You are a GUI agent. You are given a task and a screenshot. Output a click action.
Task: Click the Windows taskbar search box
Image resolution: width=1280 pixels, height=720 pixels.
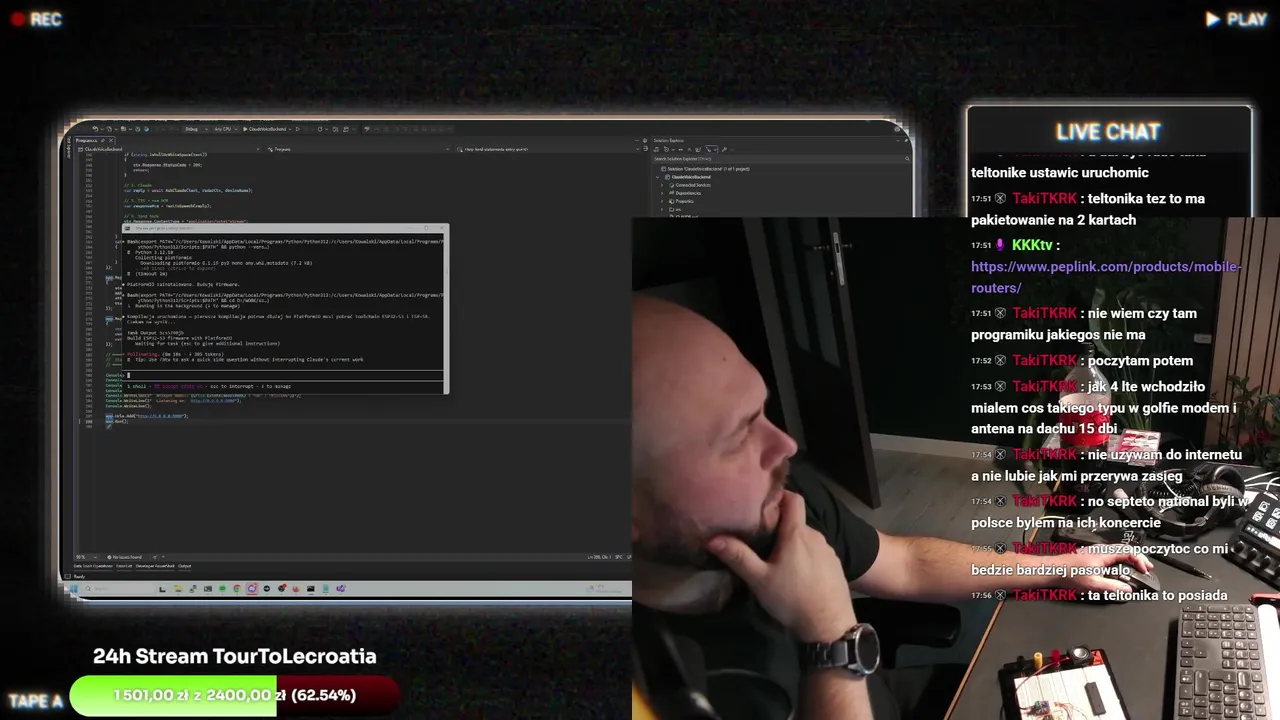click(118, 588)
